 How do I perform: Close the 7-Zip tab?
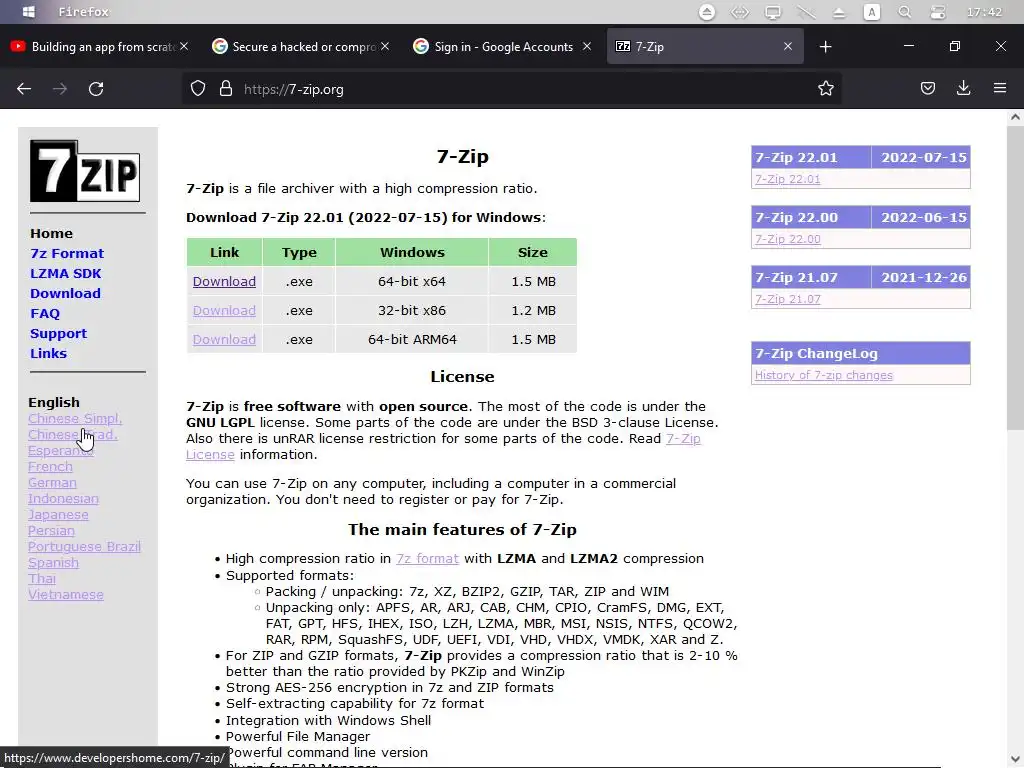click(788, 46)
